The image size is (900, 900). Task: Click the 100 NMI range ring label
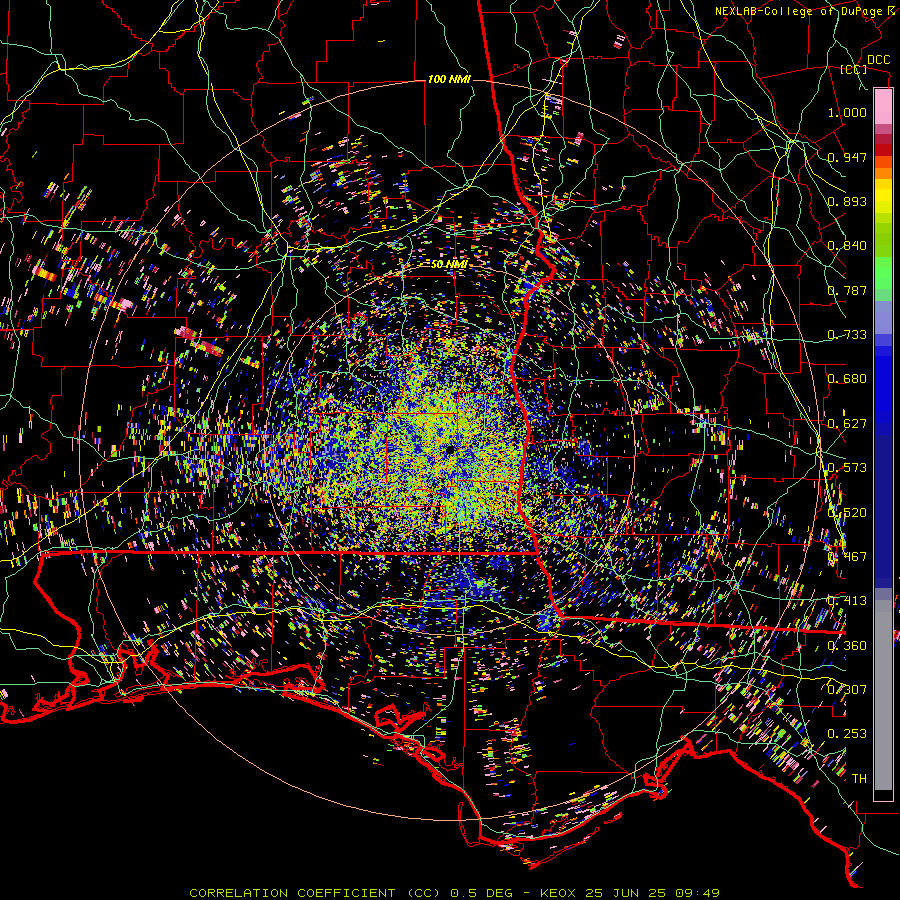pos(449,79)
